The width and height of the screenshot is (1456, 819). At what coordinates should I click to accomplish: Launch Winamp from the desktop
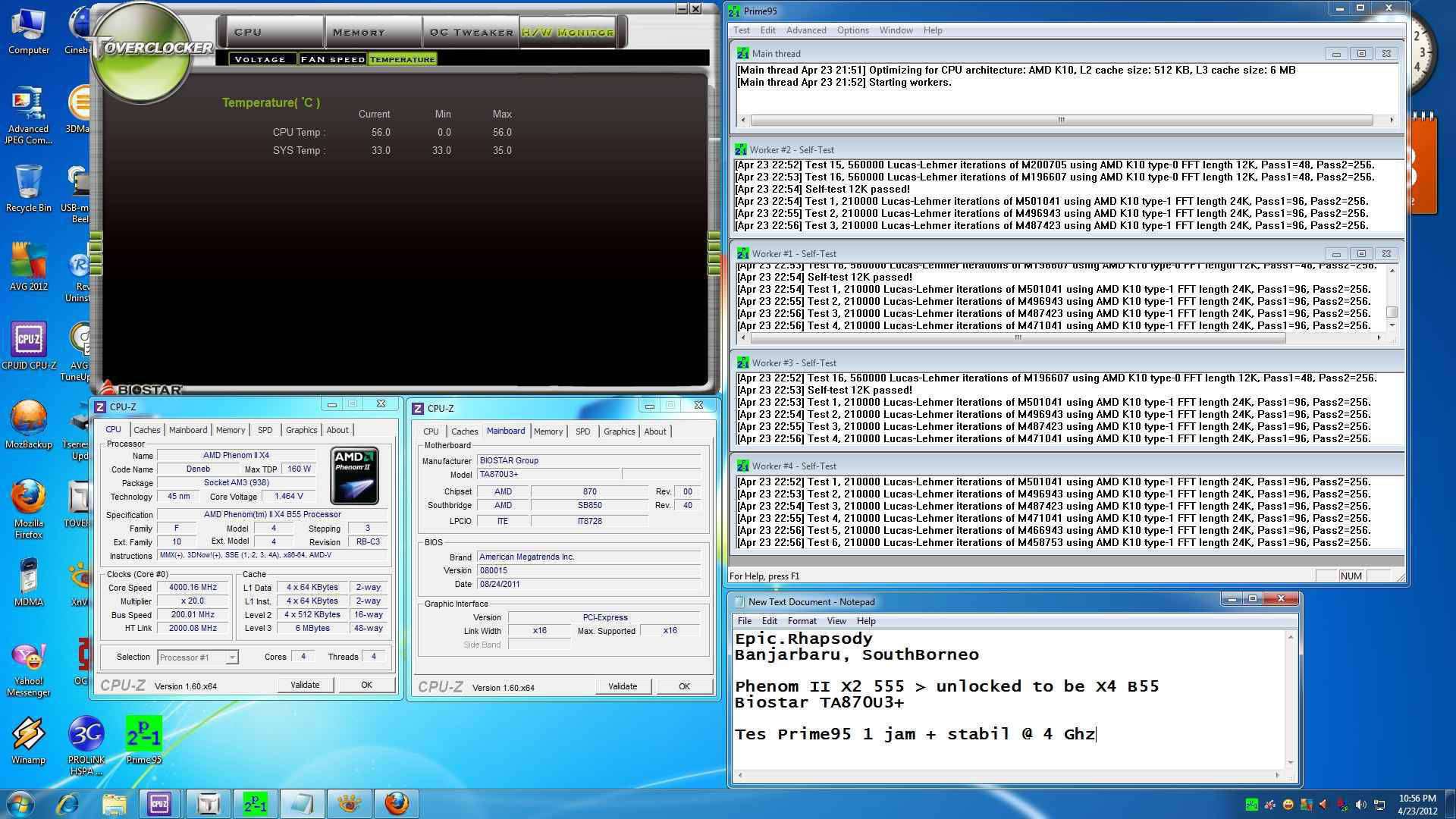pos(29,742)
